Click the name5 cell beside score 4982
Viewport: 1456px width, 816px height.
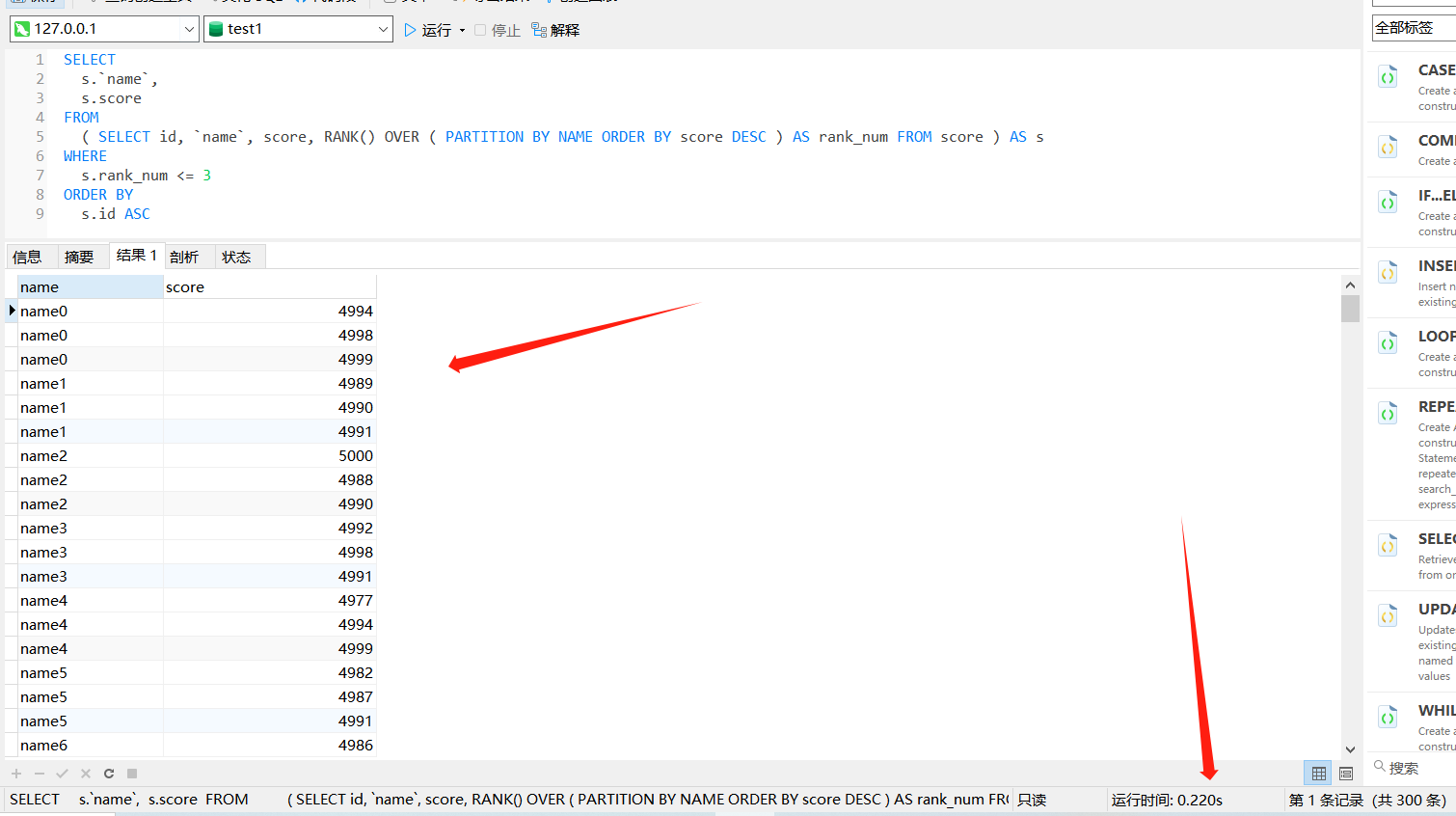pos(91,673)
